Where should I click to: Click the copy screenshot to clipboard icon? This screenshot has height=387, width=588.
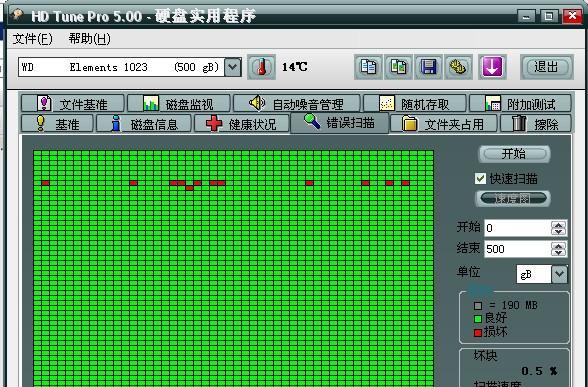(x=398, y=67)
